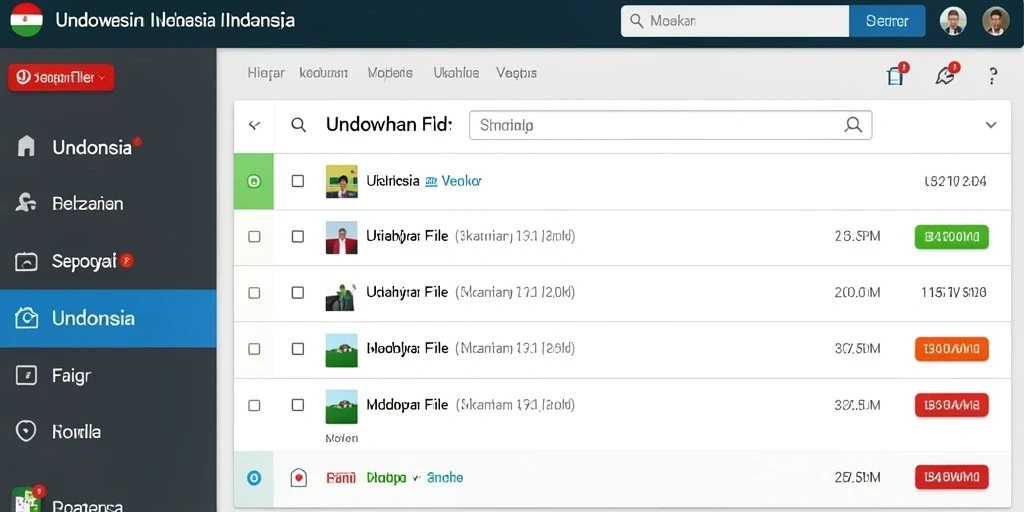
Task: Select the Ukehlue tab
Action: point(456,72)
